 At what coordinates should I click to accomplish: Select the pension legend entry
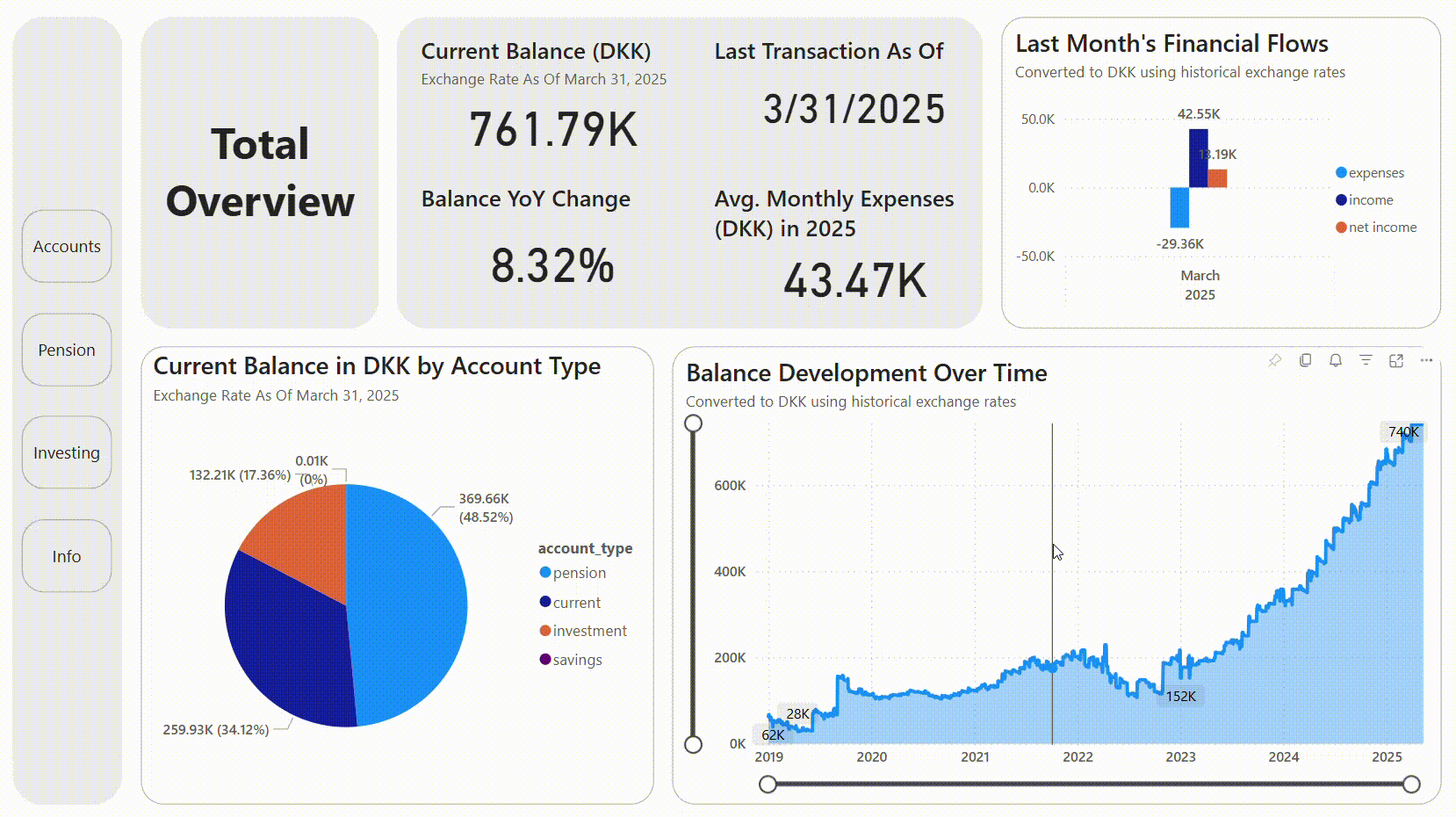573,573
